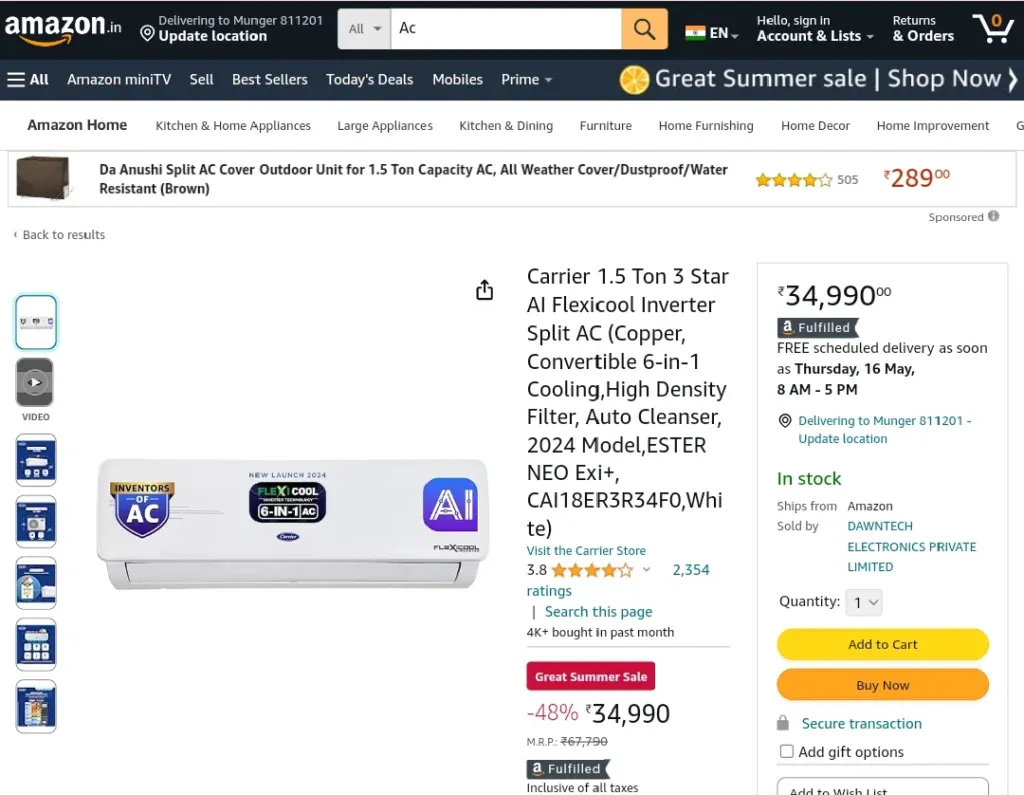
Task: Click the star rating icons under title
Action: [592, 570]
